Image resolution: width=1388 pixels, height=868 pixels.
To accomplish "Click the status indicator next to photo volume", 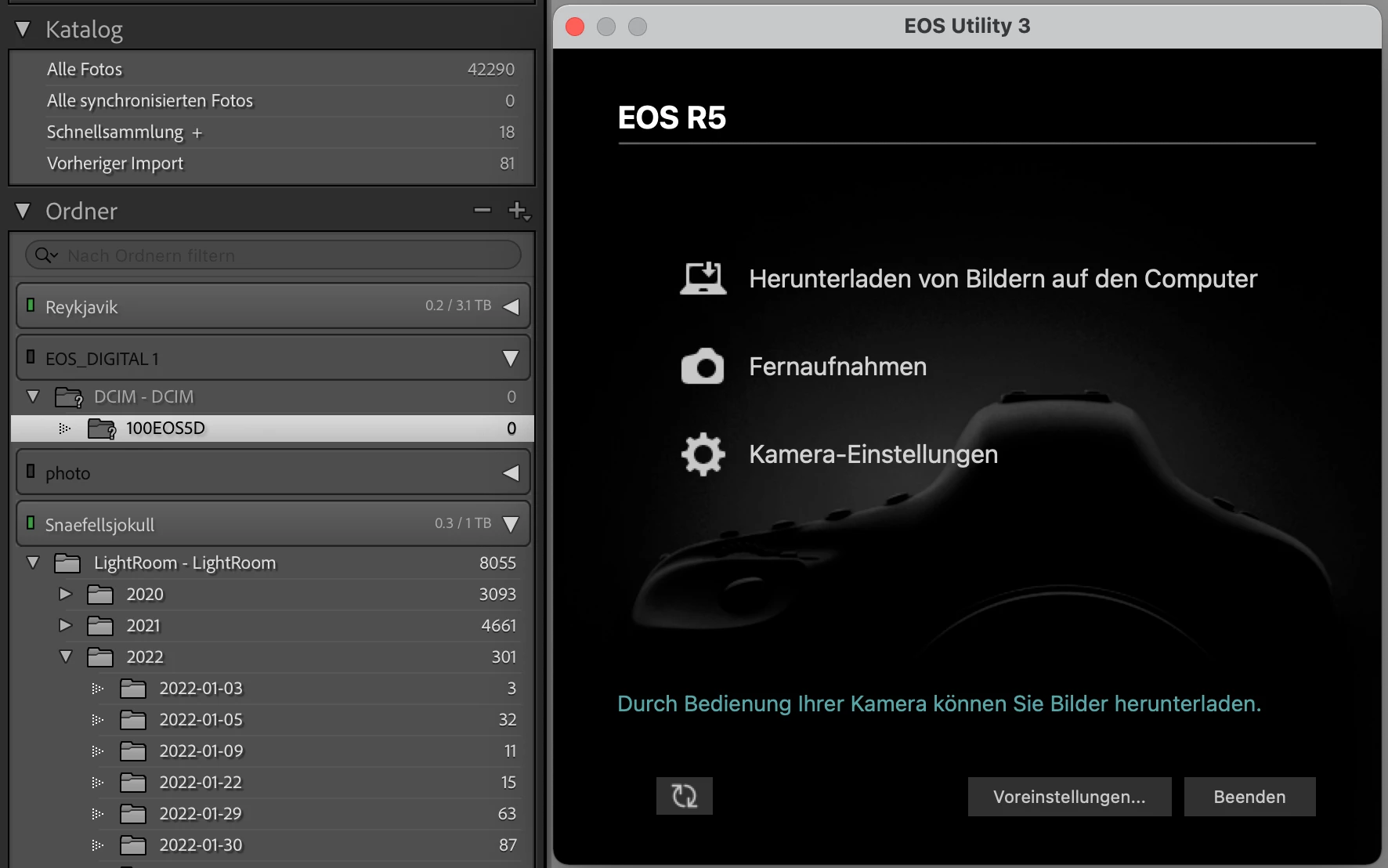I will point(31,471).
